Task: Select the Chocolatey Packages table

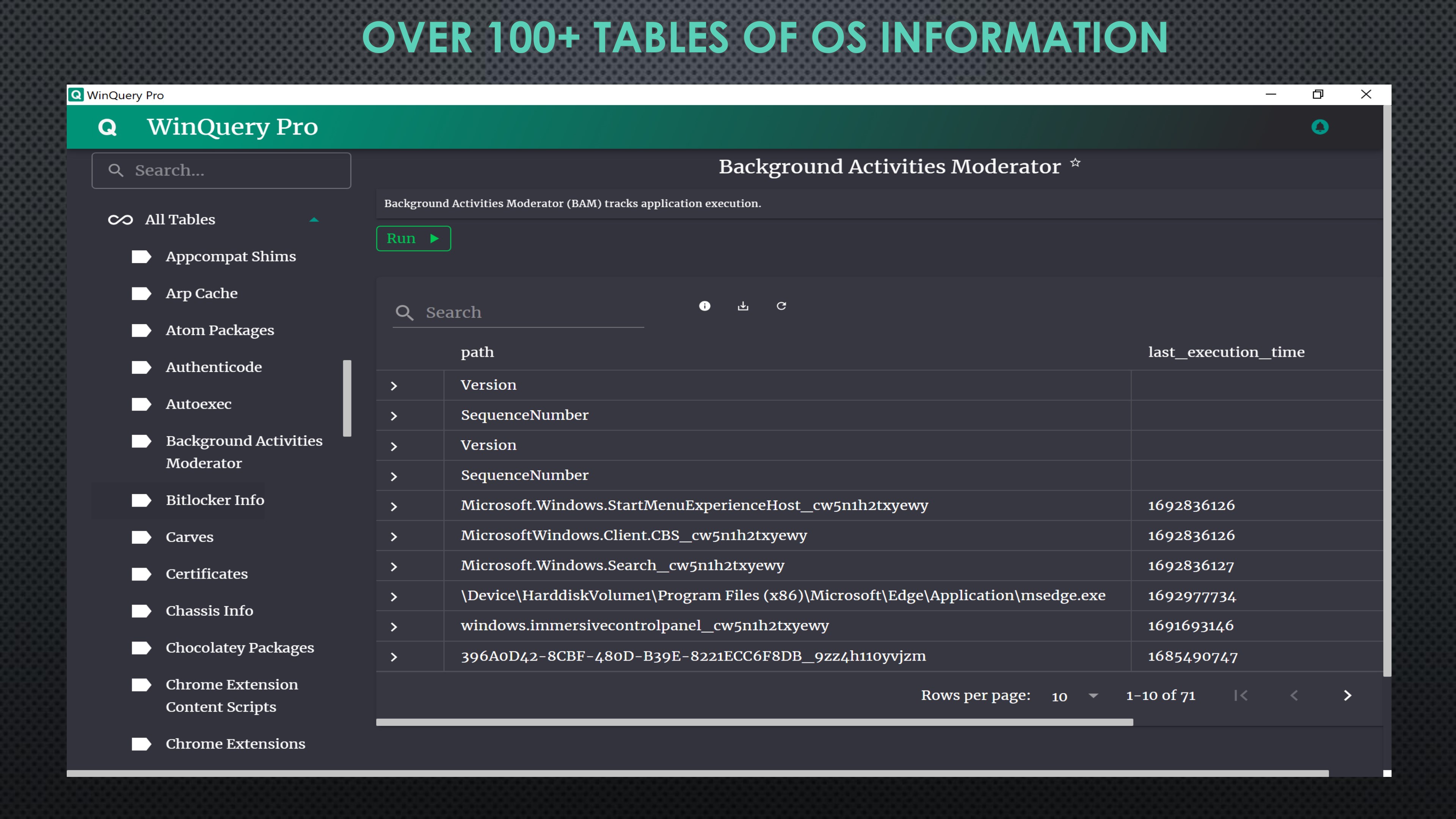Action: pyautogui.click(x=240, y=648)
